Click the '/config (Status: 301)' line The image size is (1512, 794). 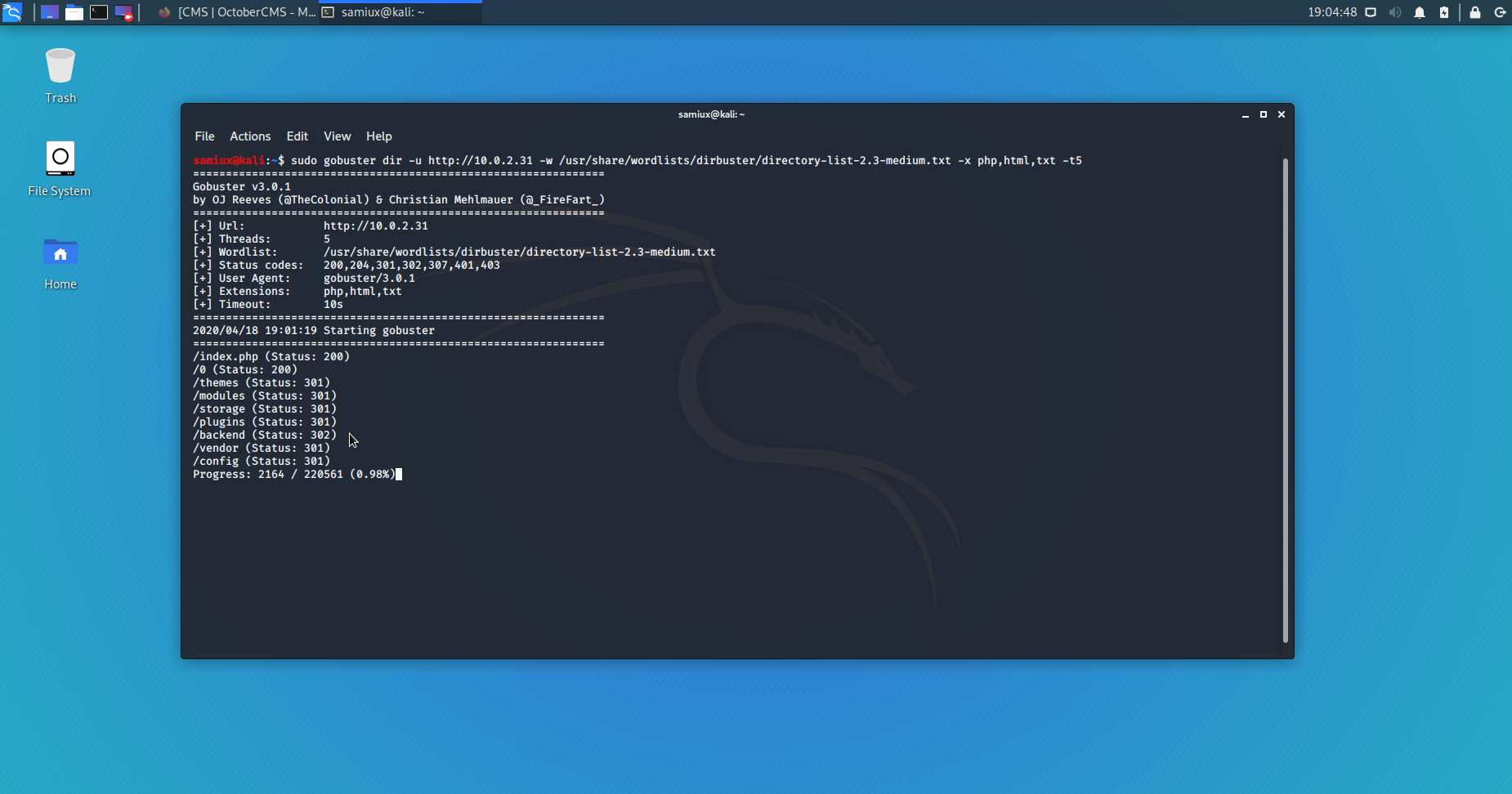click(x=262, y=462)
